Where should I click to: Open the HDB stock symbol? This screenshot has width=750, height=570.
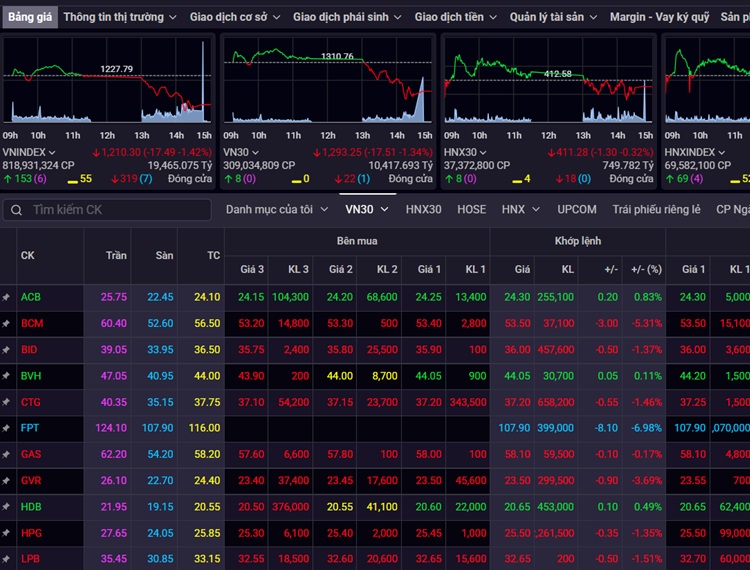[31, 507]
